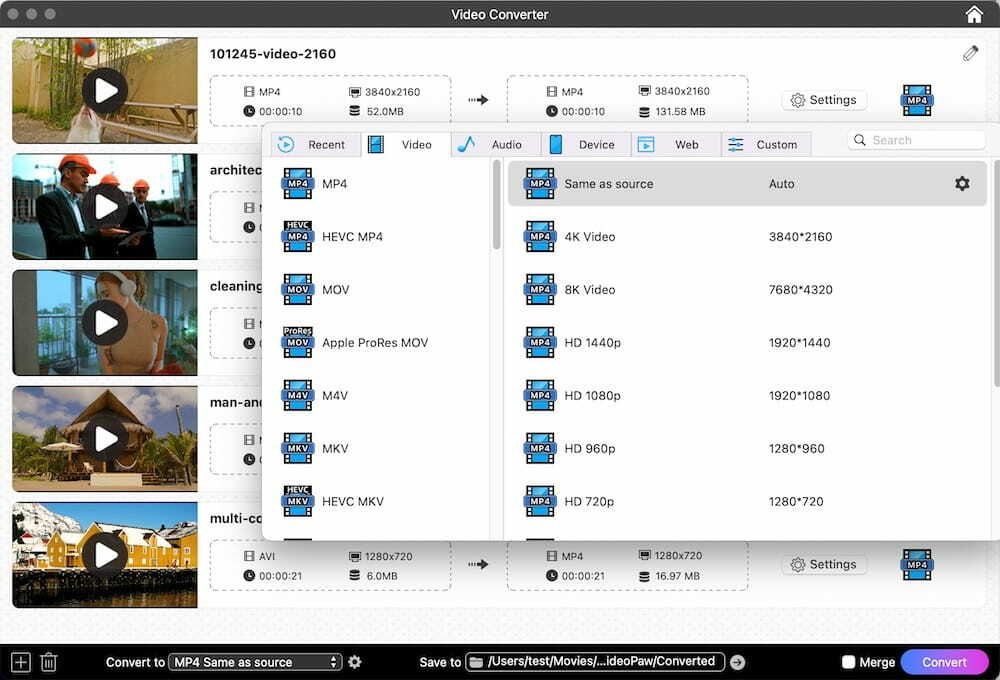1000x680 pixels.
Task: Select the 4K Video preset
Action: click(x=590, y=237)
